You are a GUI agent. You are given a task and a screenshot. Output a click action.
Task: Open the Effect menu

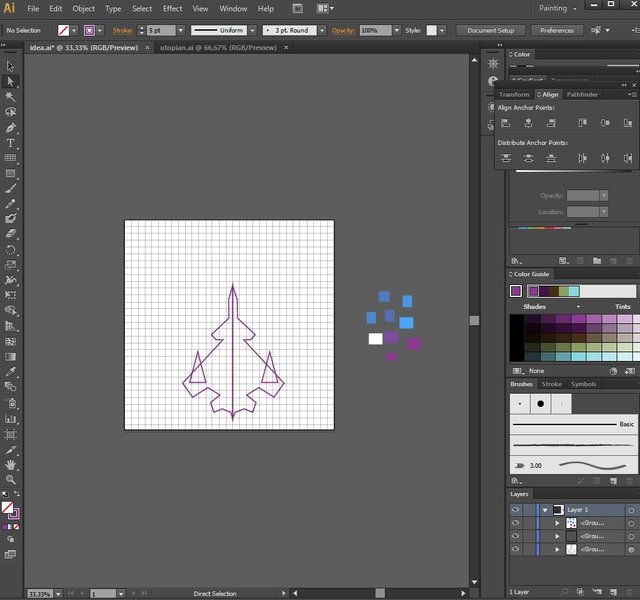pos(173,8)
